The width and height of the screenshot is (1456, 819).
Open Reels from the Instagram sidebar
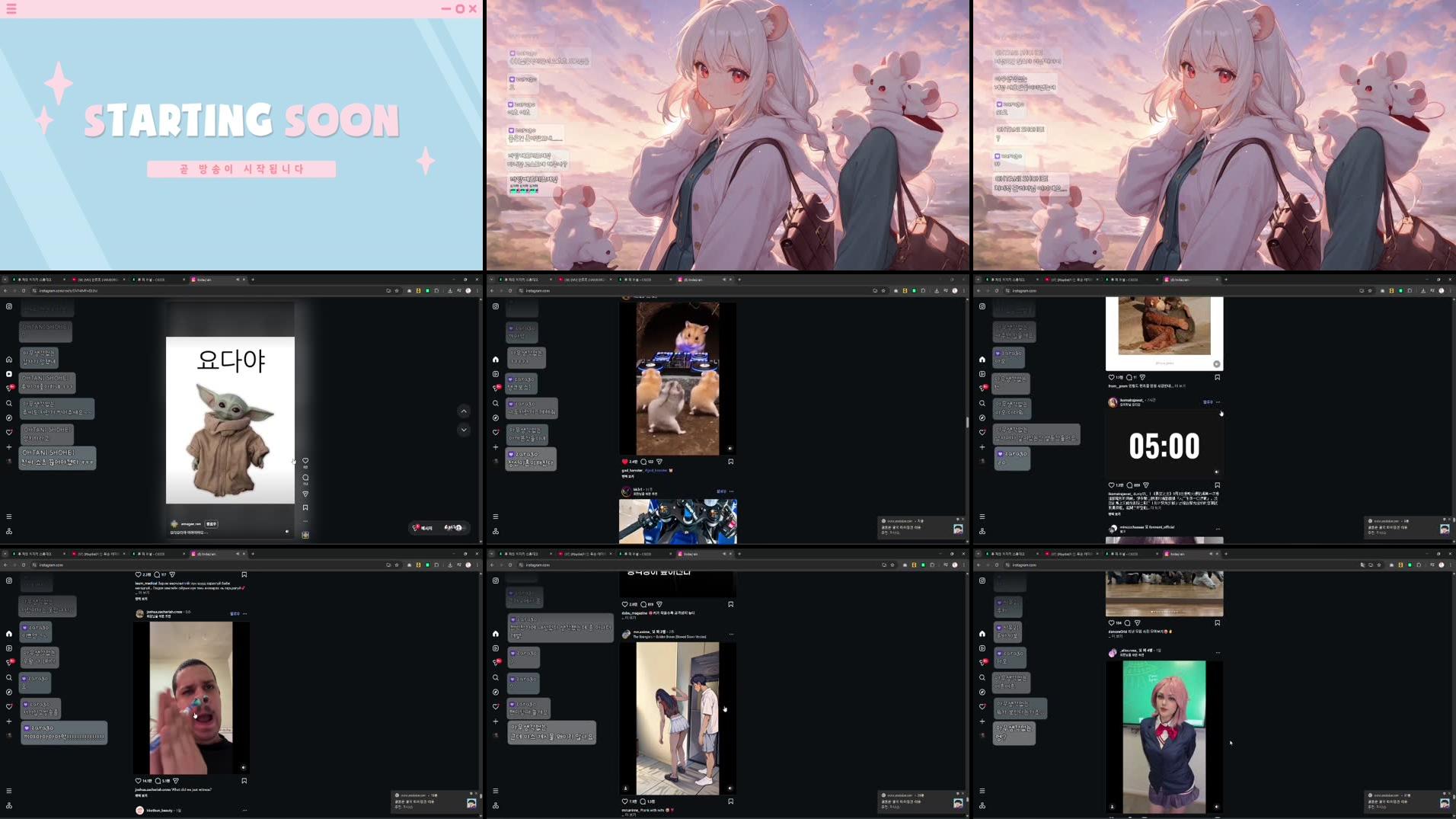click(x=8, y=374)
